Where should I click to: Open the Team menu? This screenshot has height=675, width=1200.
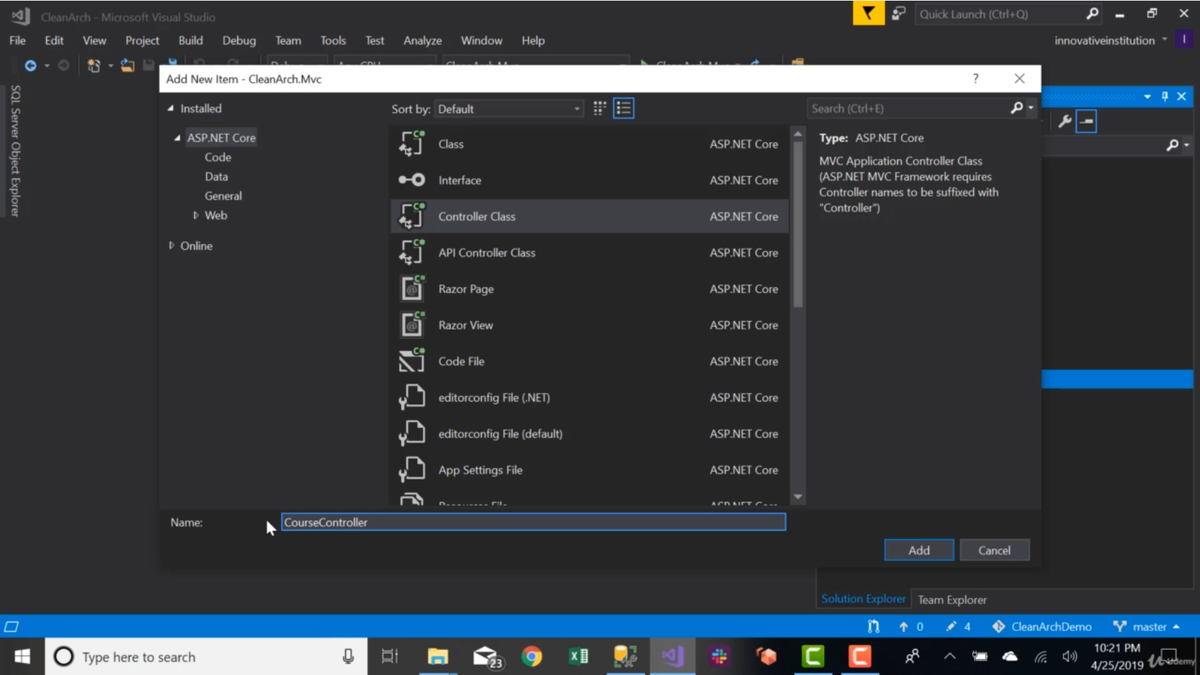tap(288, 40)
